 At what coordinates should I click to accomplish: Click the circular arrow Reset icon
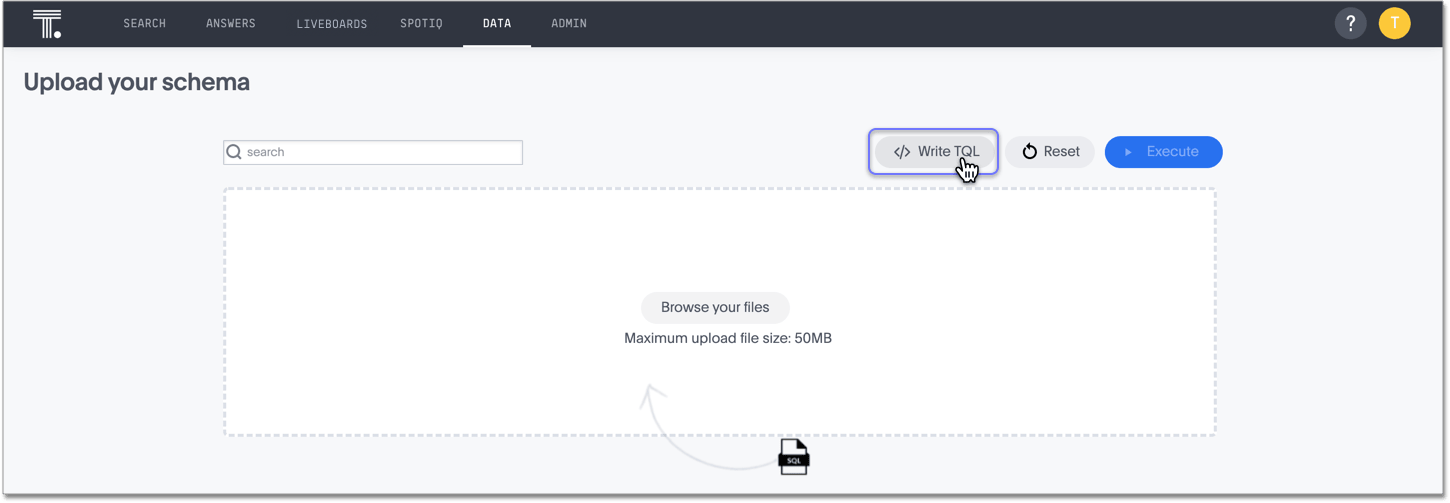1029,152
